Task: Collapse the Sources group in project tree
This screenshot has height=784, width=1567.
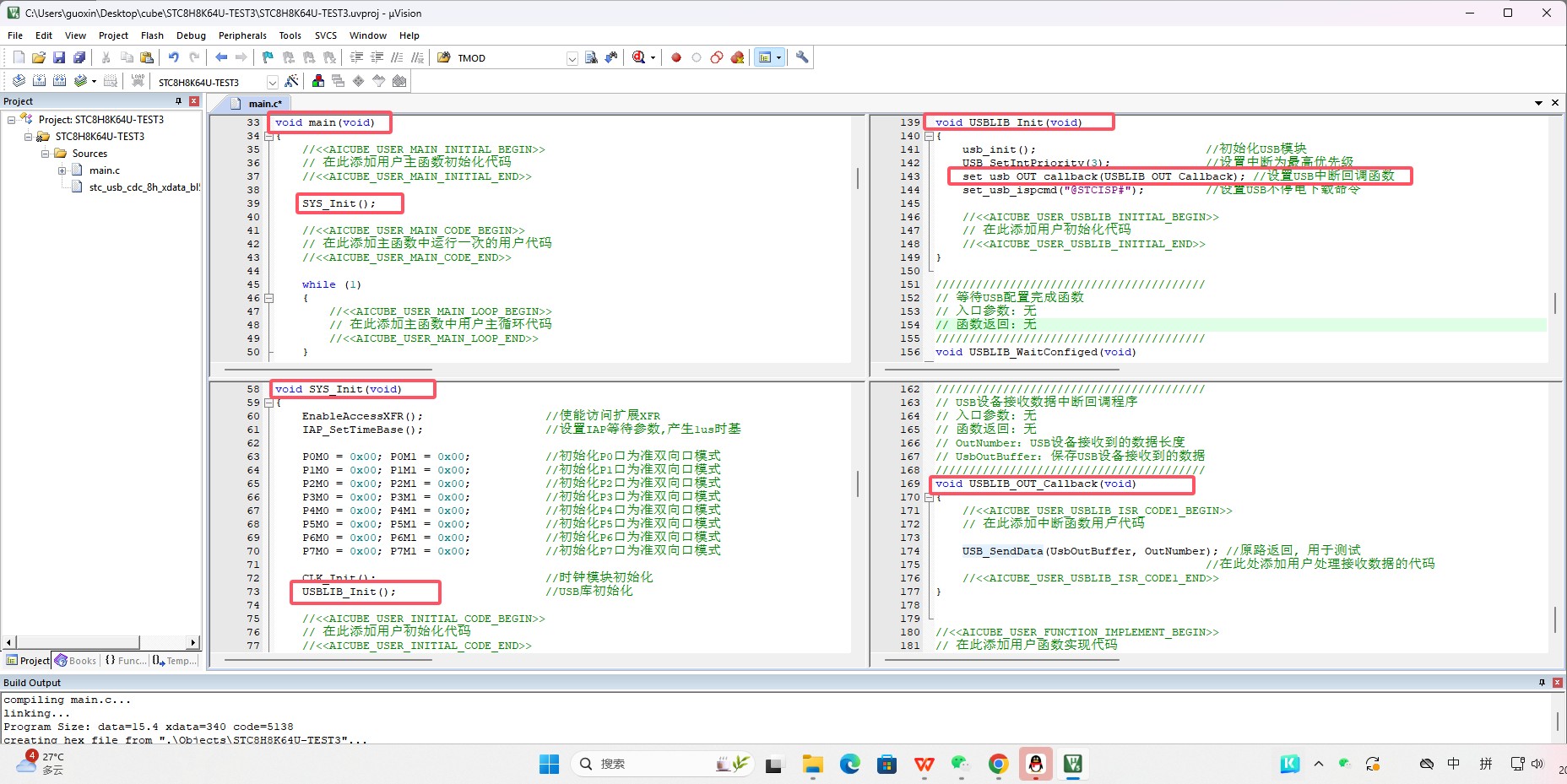Action: 46,154
